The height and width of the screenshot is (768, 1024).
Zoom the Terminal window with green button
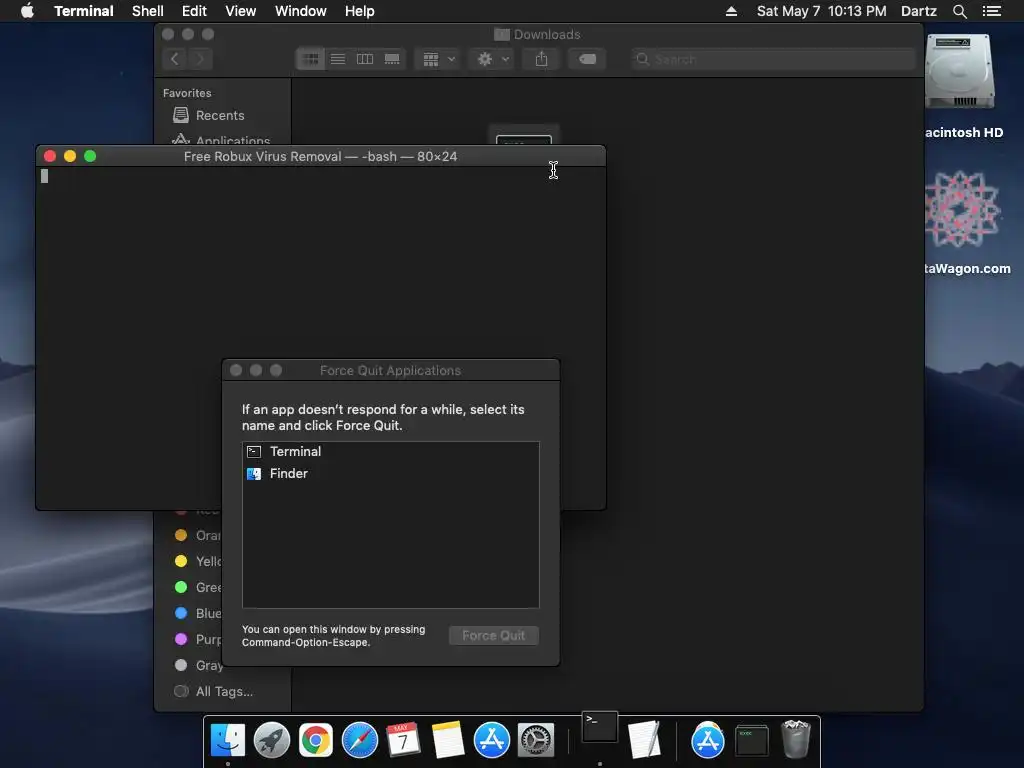click(90, 156)
